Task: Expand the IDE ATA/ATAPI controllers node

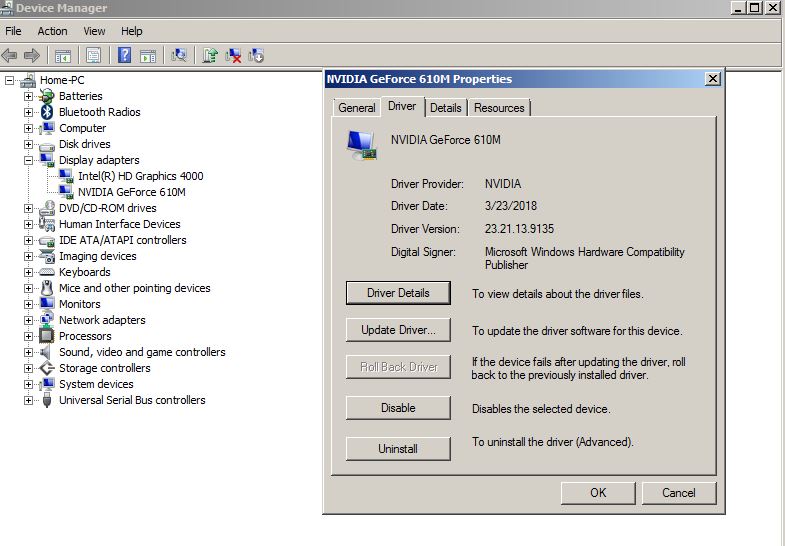Action: coord(28,240)
